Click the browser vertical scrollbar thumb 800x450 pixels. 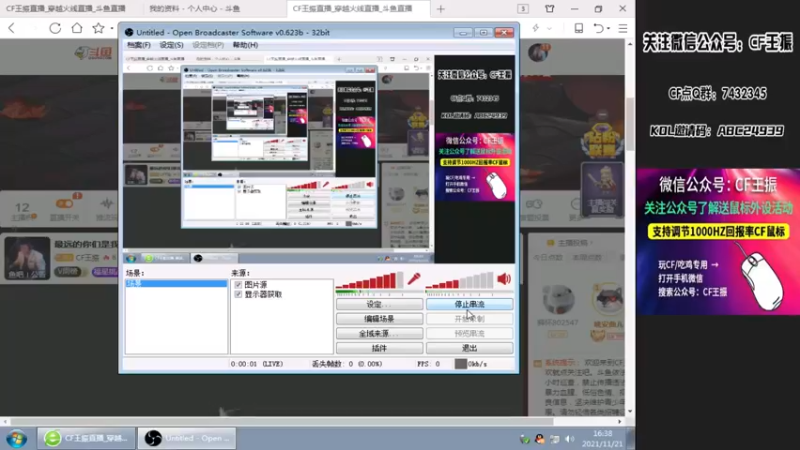630,124
